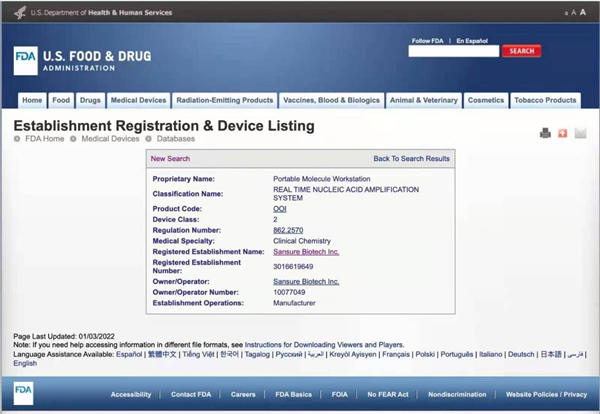Follow the regulation number 862.2570 link
Image resolution: width=600 pixels, height=414 pixels.
(x=289, y=230)
